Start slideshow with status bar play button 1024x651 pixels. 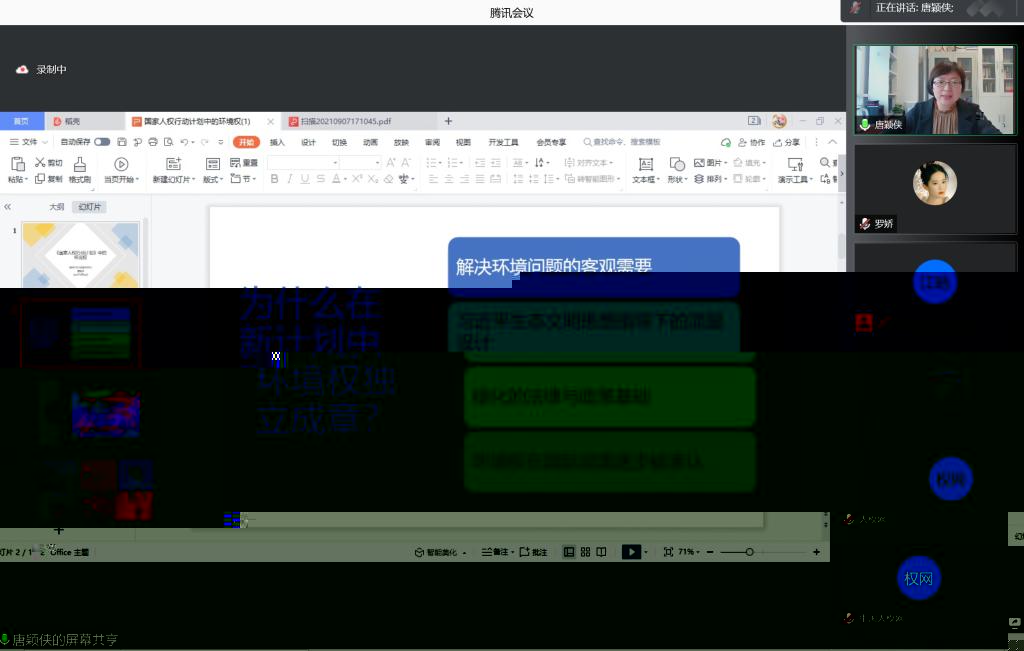630,552
